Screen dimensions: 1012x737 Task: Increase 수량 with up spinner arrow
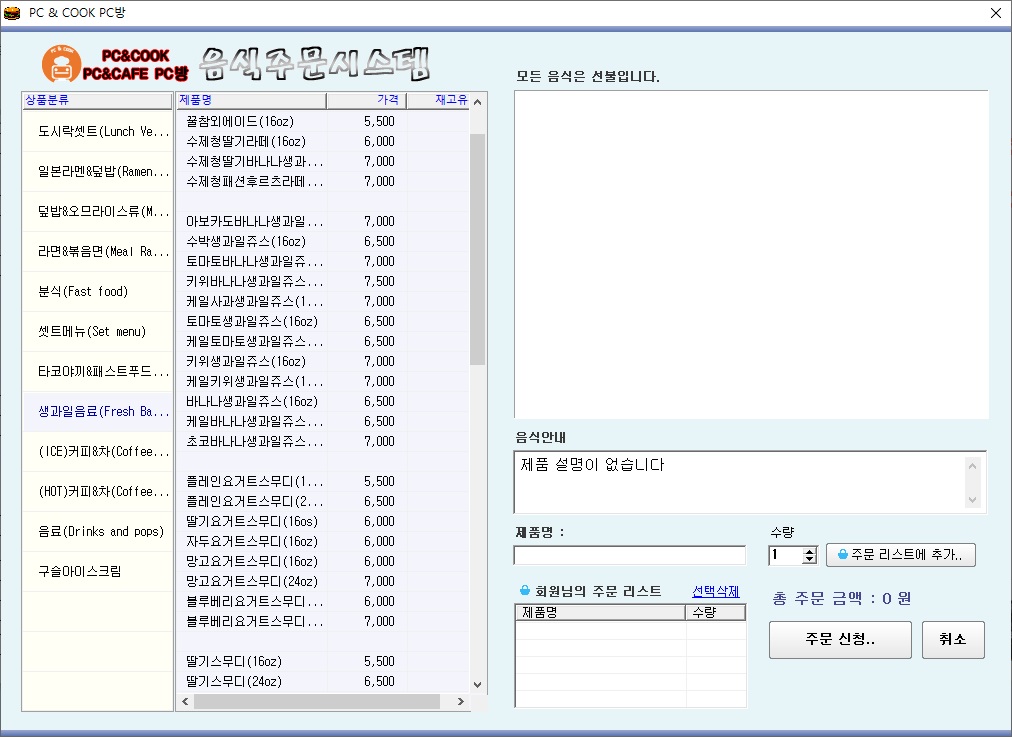[x=809, y=551]
